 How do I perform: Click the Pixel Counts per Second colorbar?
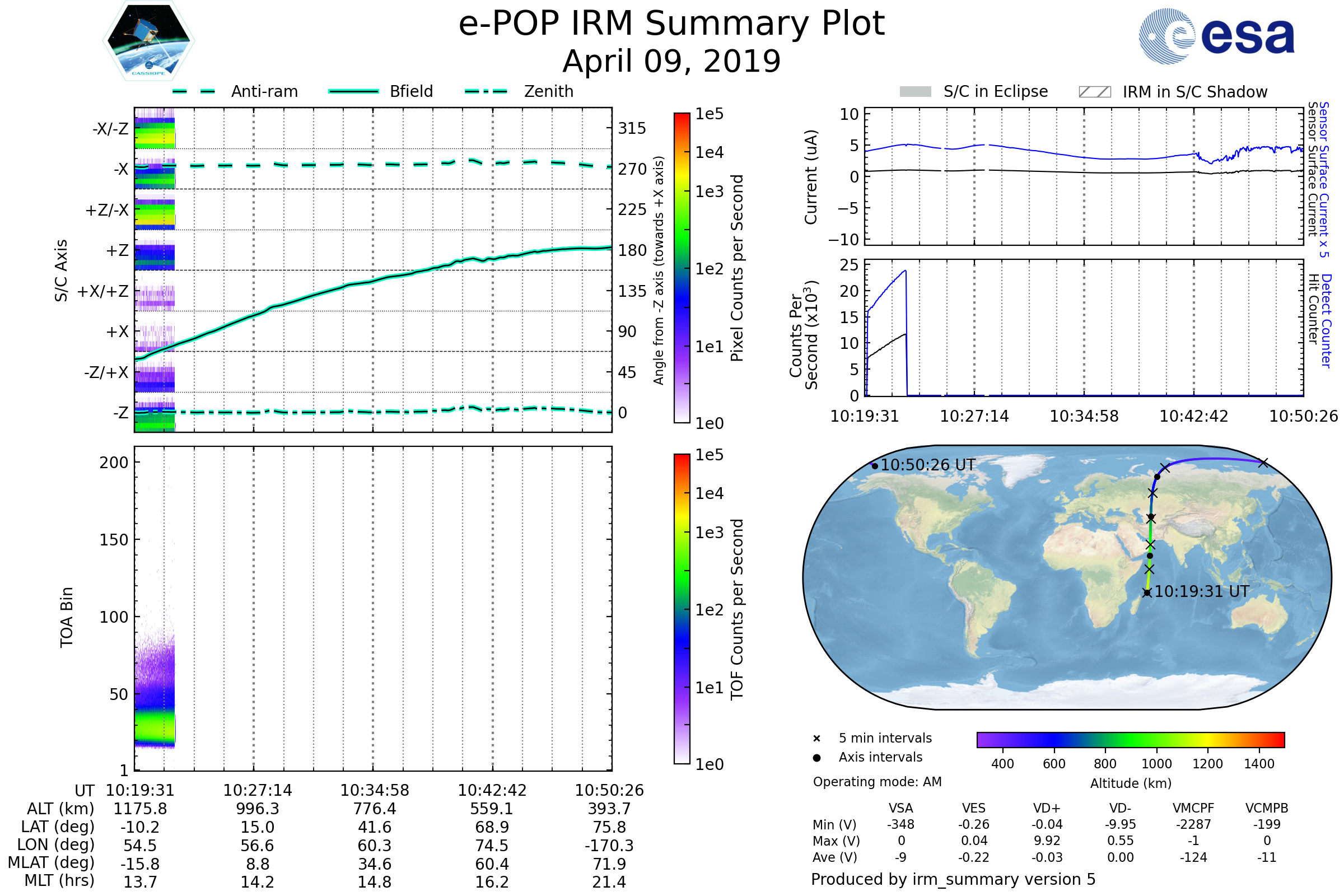(x=682, y=268)
